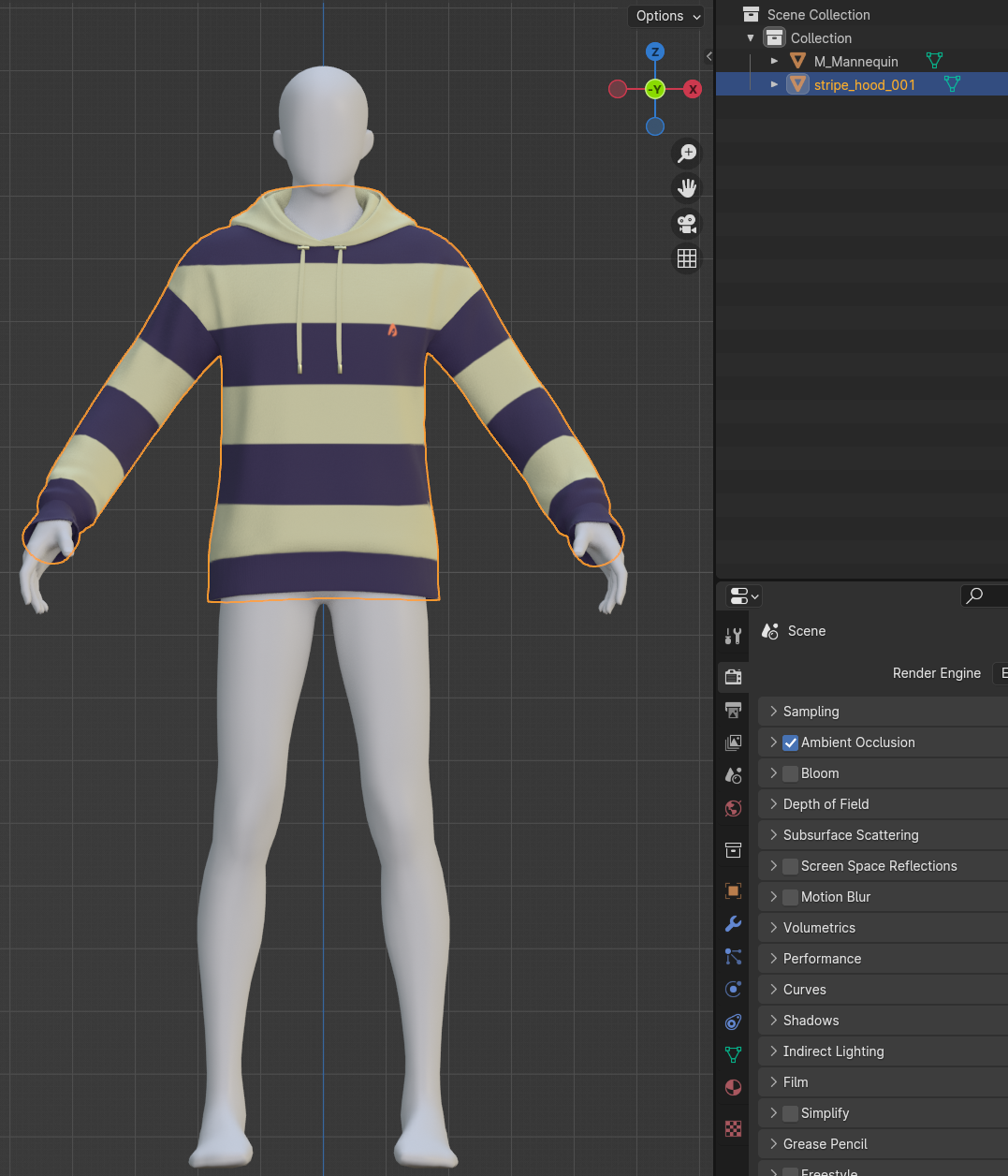Expand the M_Mannequin tree item

(x=774, y=61)
